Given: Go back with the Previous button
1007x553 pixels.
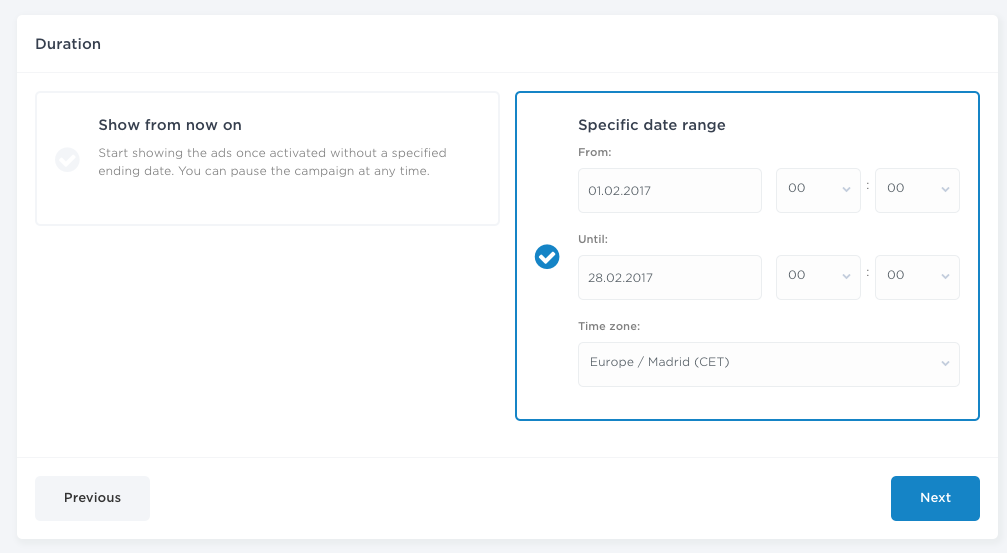Looking at the screenshot, I should (92, 498).
